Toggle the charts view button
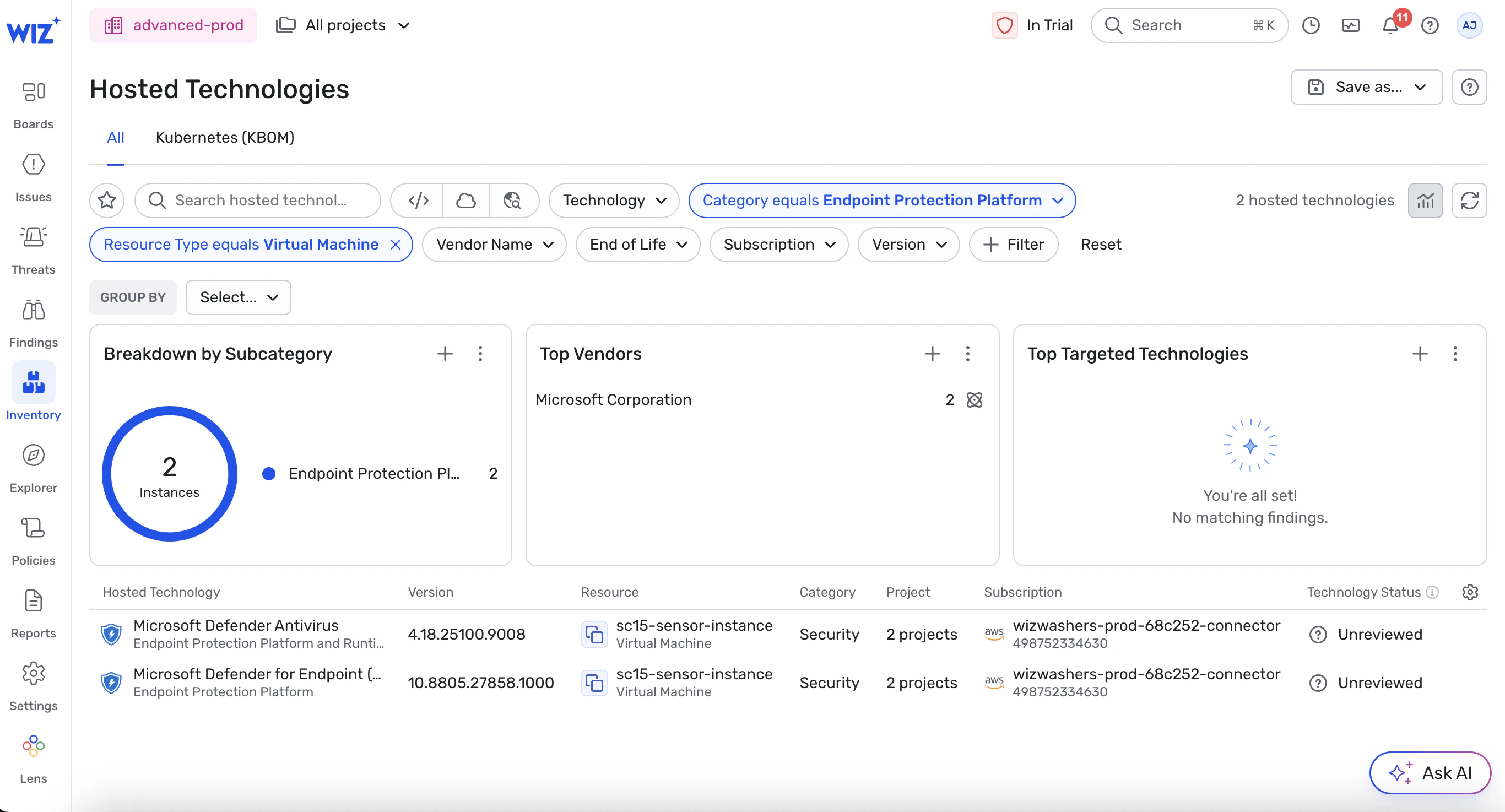Viewport: 1505px width, 812px height. tap(1425, 201)
